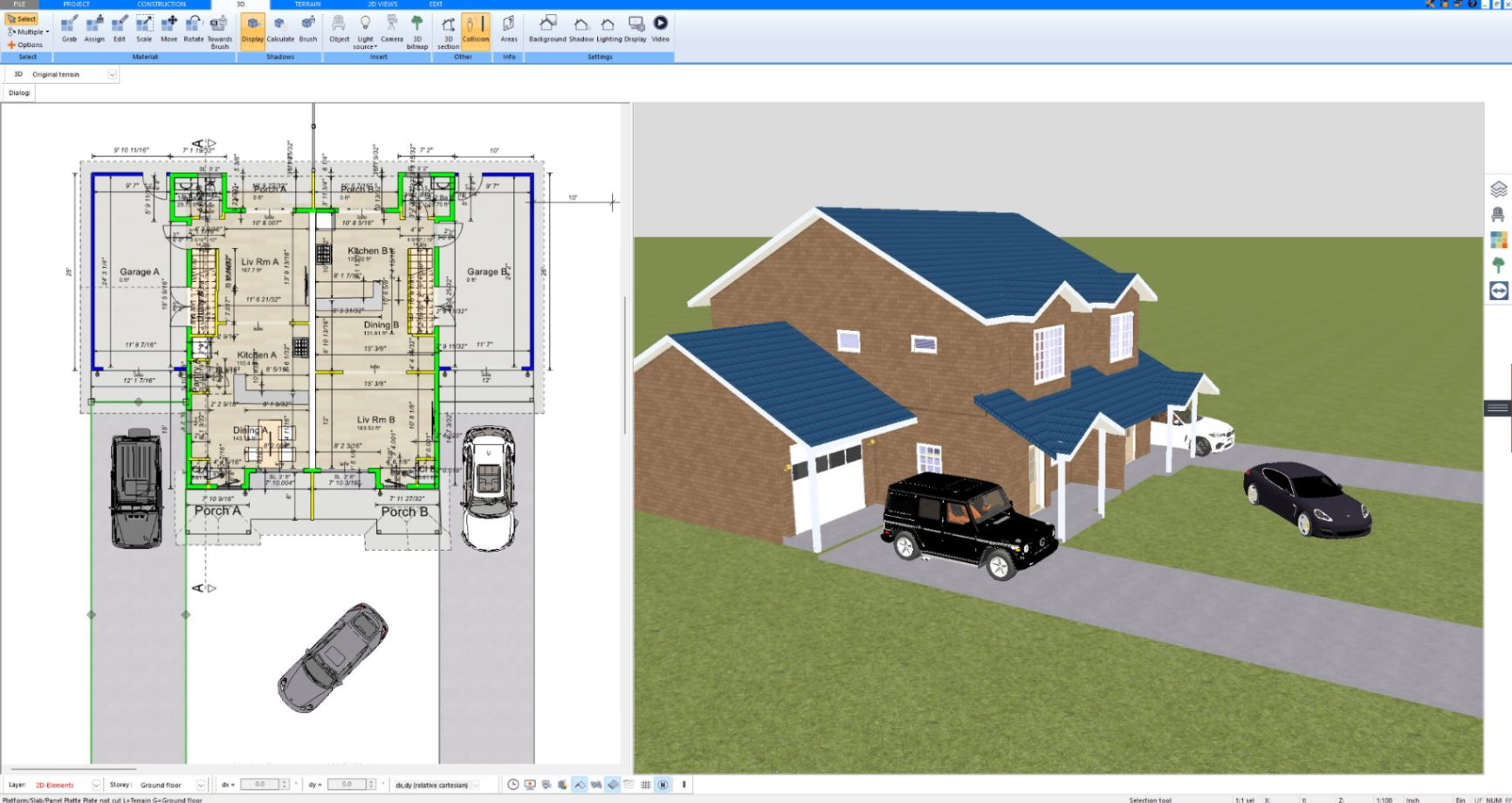1512x803 pixels.
Task: Switch to the CONSTRUCTION ribbon tab
Action: (x=162, y=4)
